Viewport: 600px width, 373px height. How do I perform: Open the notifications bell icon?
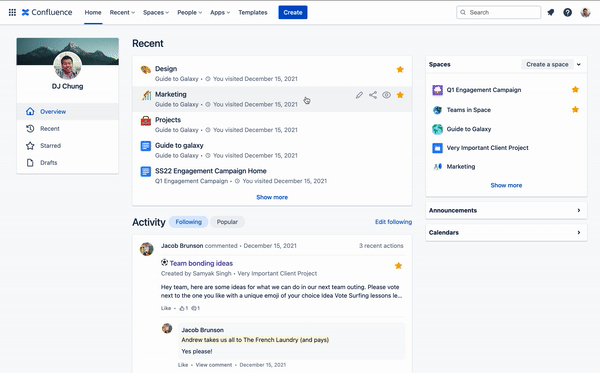tap(551, 12)
